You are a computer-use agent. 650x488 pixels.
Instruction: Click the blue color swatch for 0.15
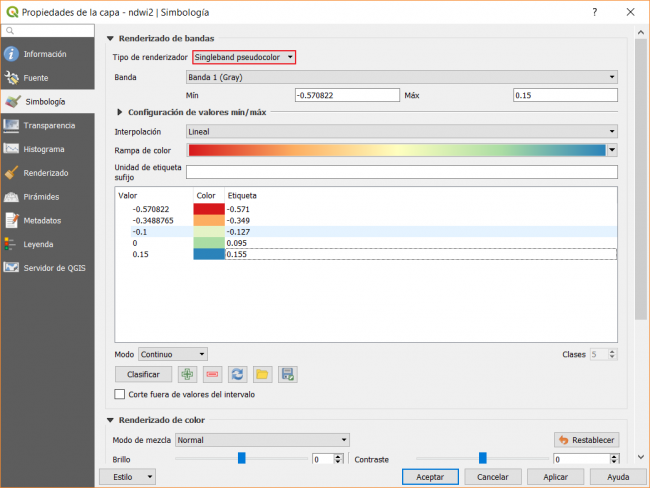[x=209, y=254]
